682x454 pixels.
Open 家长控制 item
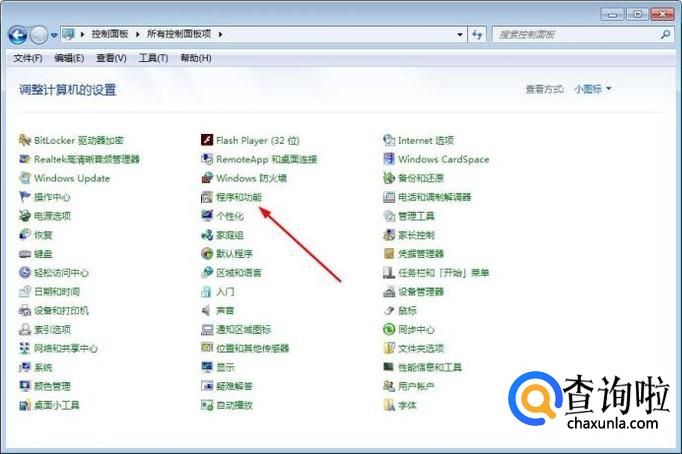pos(409,235)
